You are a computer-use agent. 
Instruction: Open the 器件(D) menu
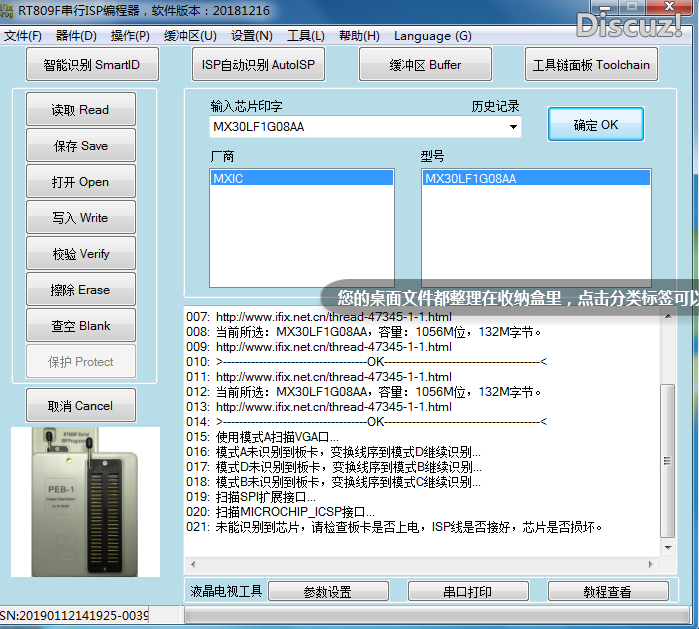click(76, 36)
